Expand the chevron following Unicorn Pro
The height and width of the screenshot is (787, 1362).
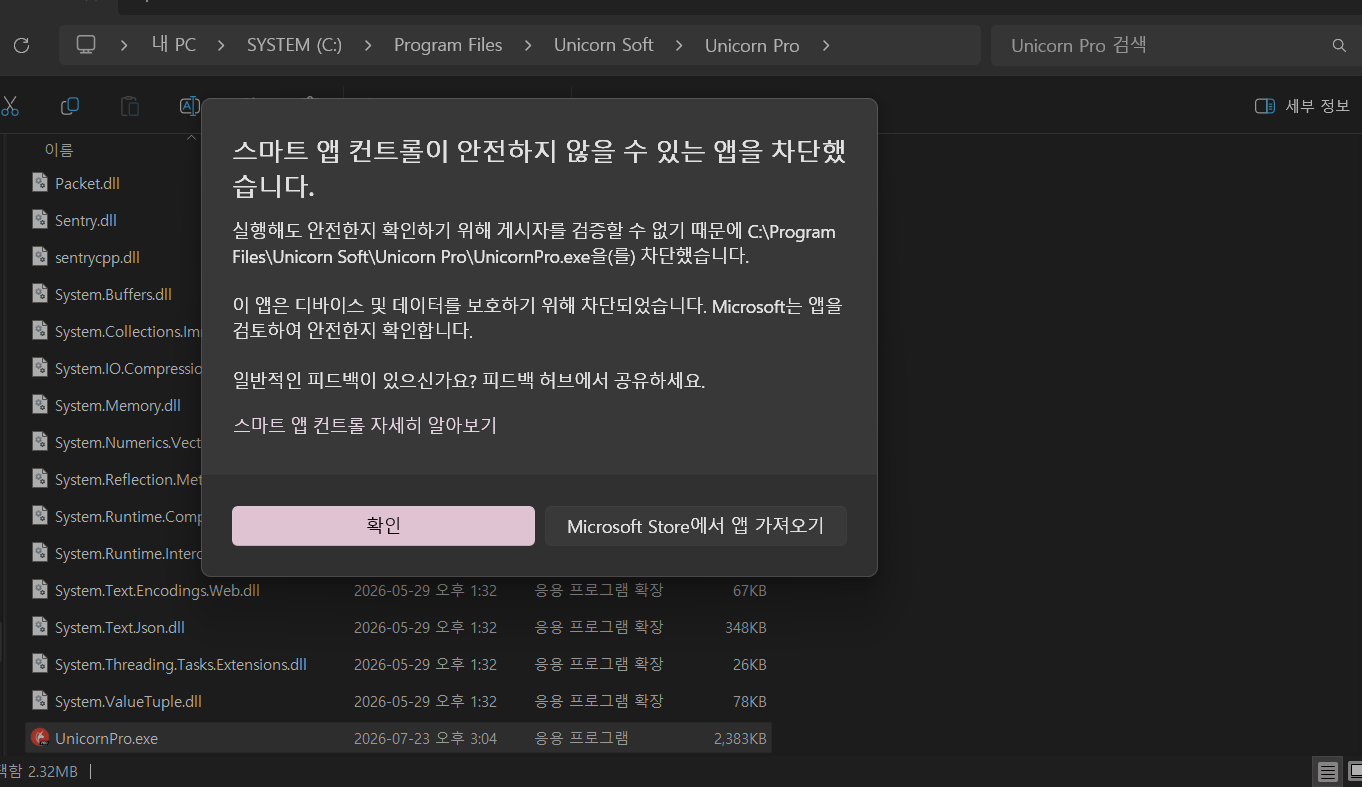tap(825, 45)
